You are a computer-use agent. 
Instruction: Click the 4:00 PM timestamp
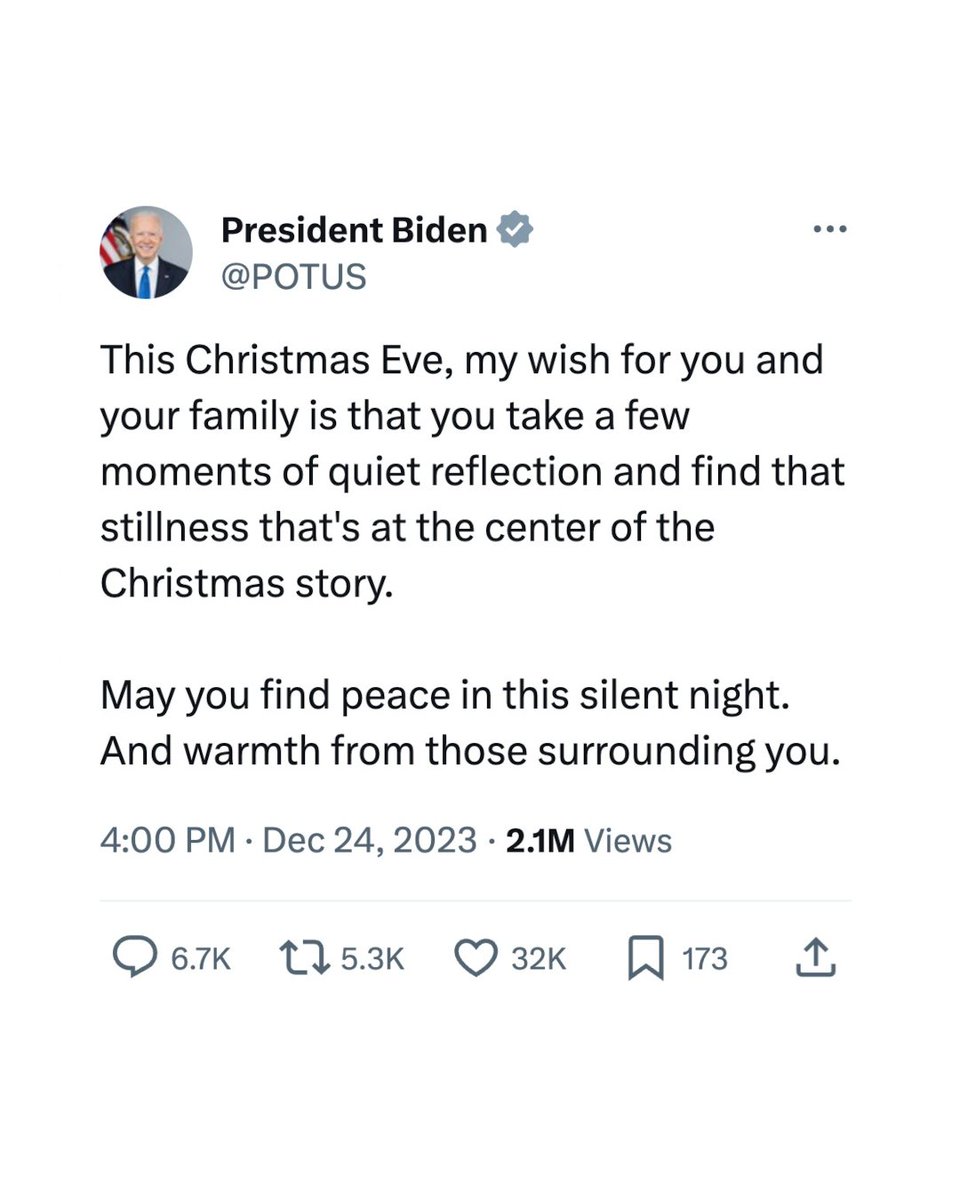[167, 840]
